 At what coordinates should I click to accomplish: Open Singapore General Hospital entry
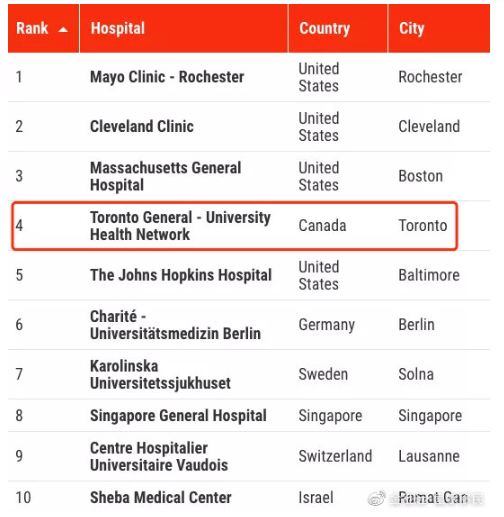pyautogui.click(x=178, y=416)
